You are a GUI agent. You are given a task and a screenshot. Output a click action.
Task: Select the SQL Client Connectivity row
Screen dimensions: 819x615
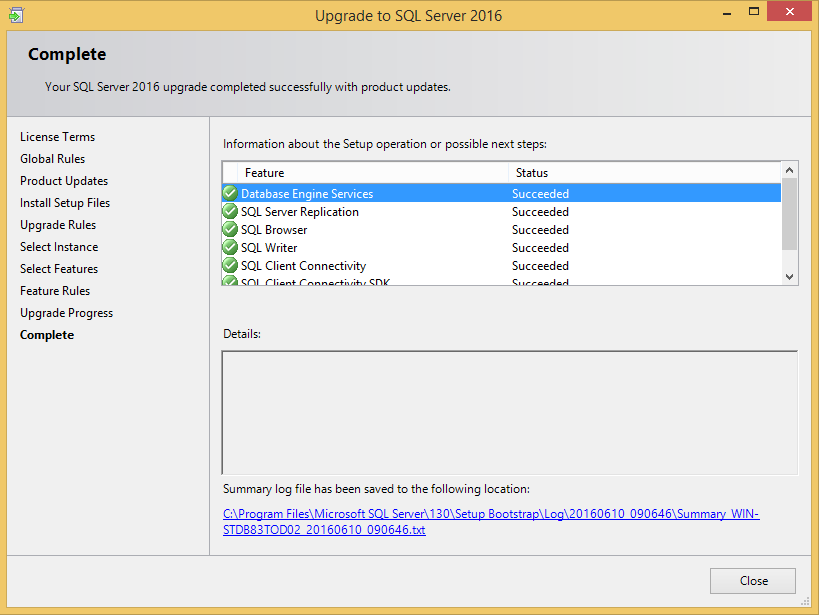click(501, 265)
